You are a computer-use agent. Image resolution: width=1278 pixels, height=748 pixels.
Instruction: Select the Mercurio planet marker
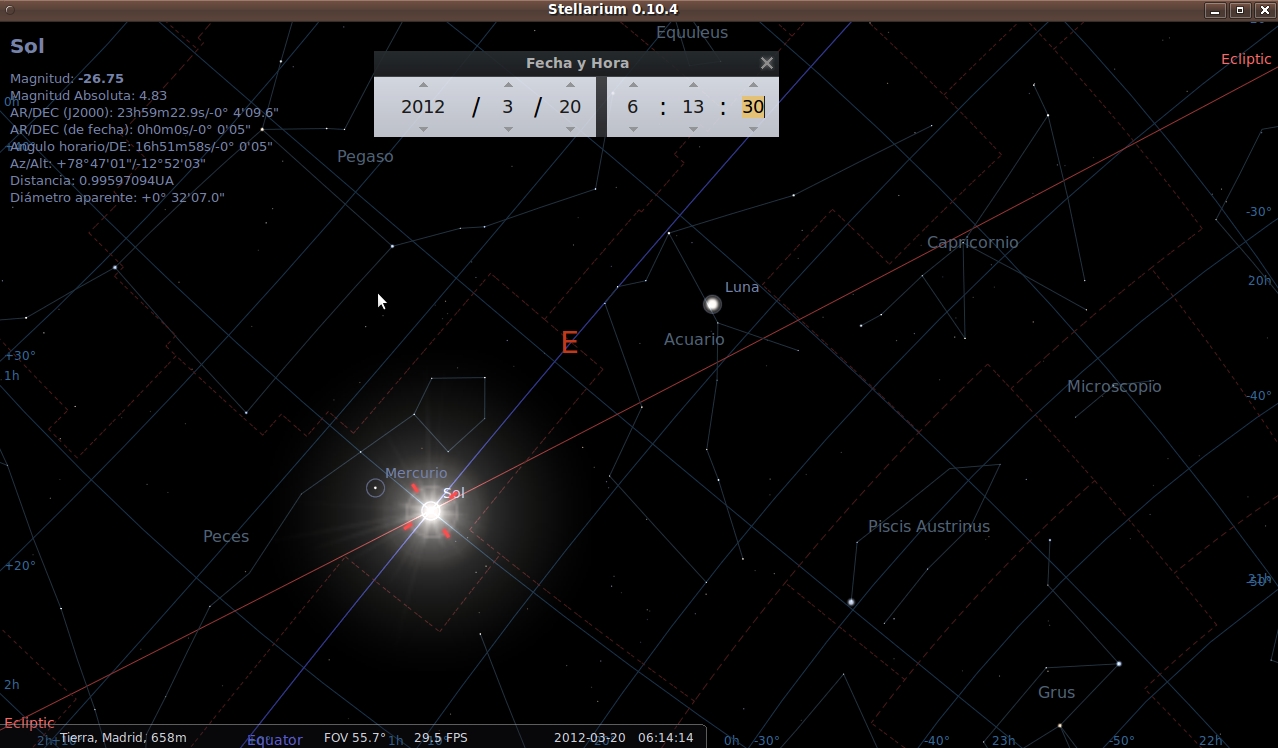click(375, 488)
